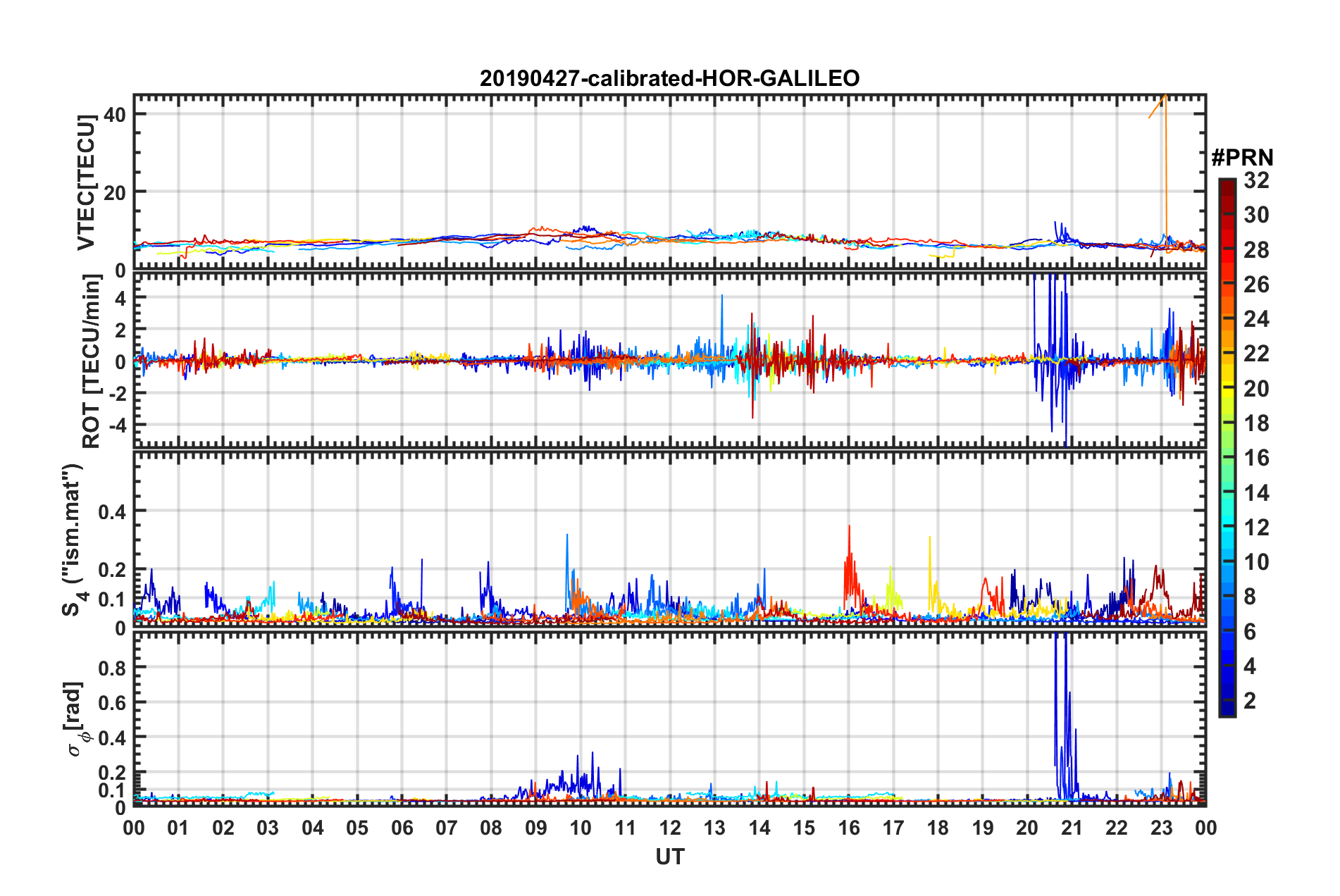Screen dimensions: 1340x896
Task: Click the VTEC y-axis tick 40
Action: tap(114, 114)
